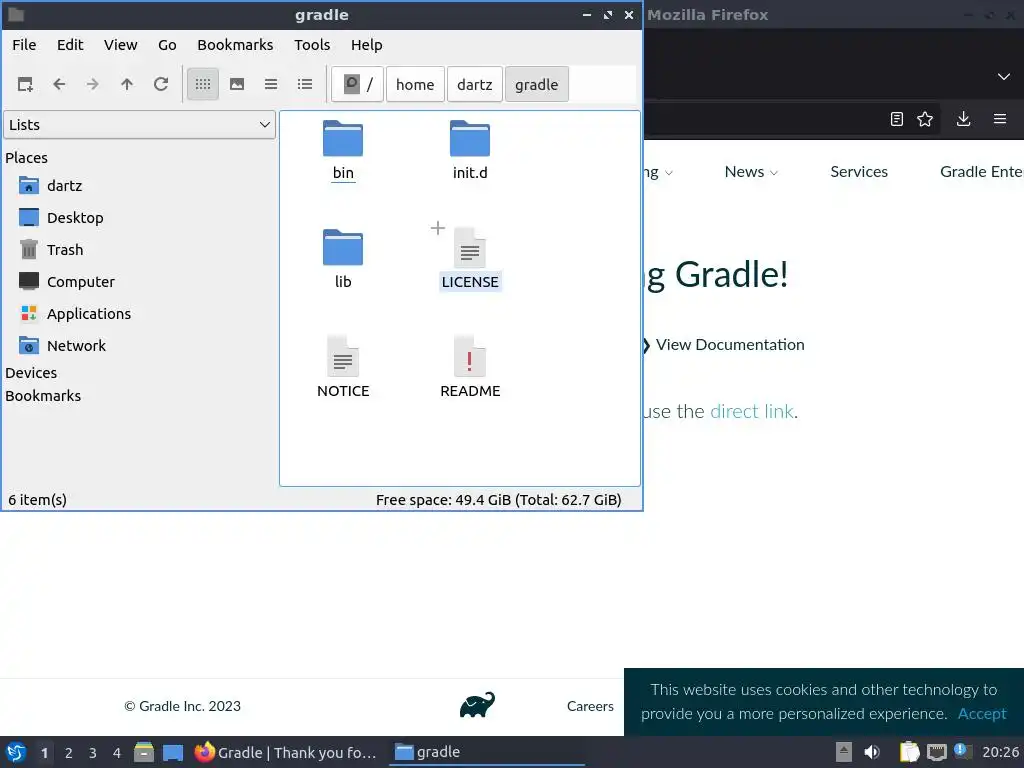This screenshot has height=768, width=1024.
Task: Switch to icon view mode
Action: pos(203,84)
